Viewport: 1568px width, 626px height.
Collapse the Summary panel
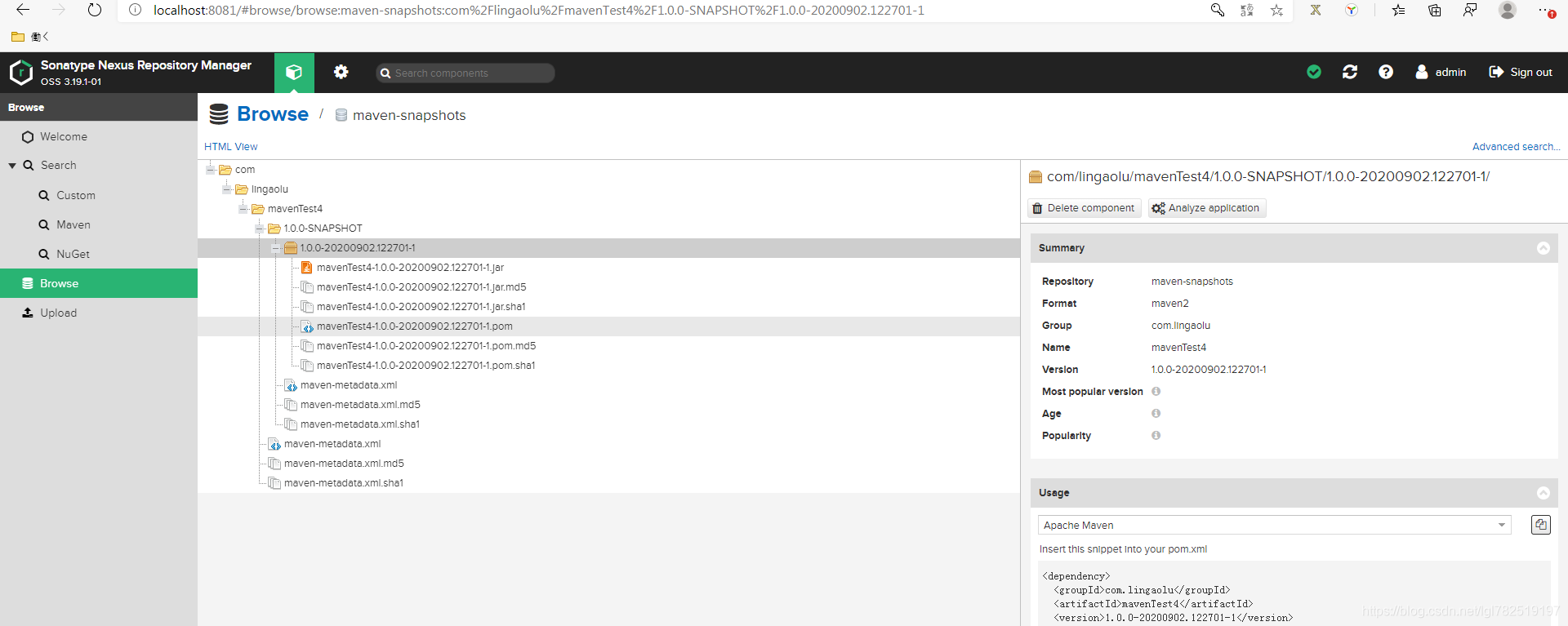pyautogui.click(x=1543, y=248)
